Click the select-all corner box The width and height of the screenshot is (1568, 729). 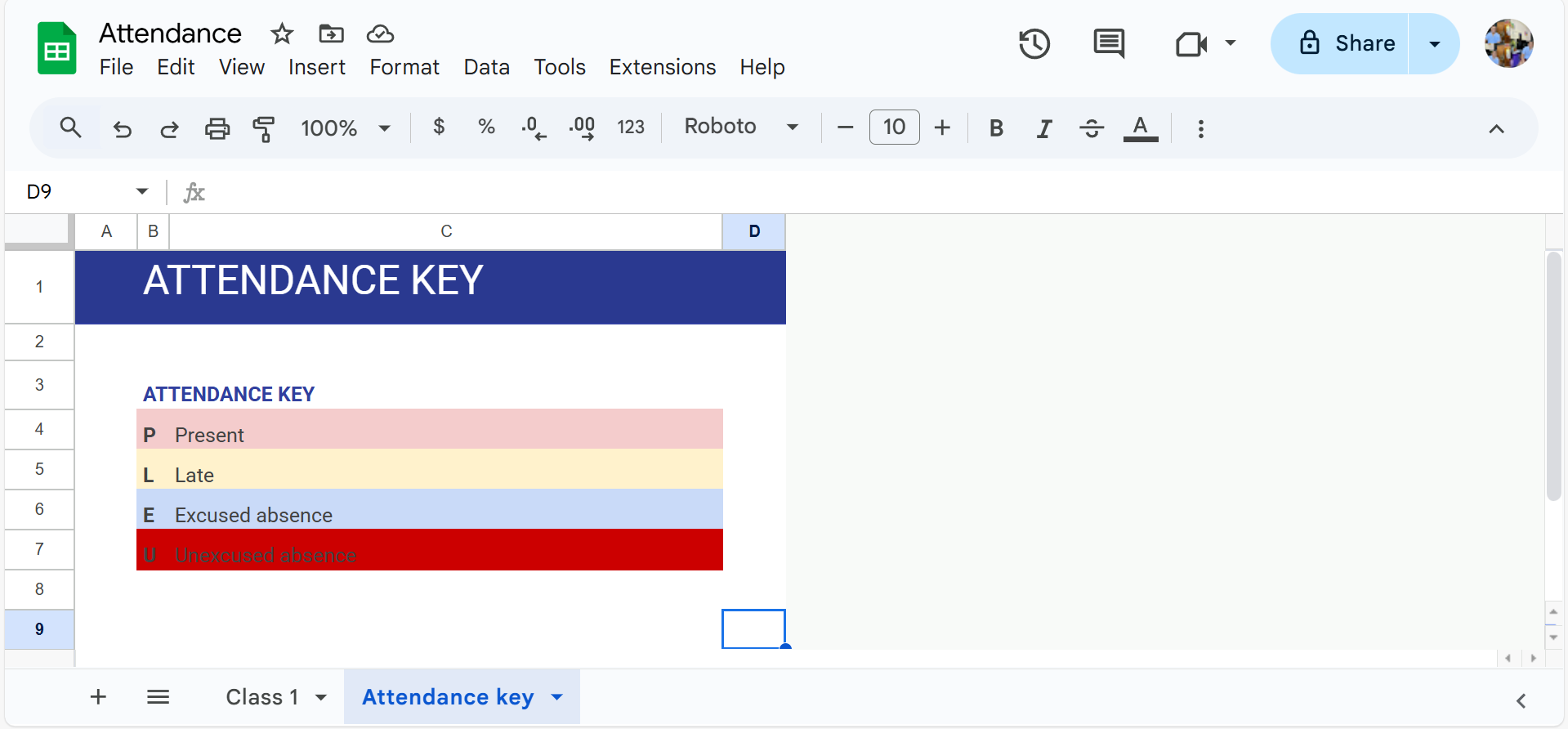(x=39, y=231)
